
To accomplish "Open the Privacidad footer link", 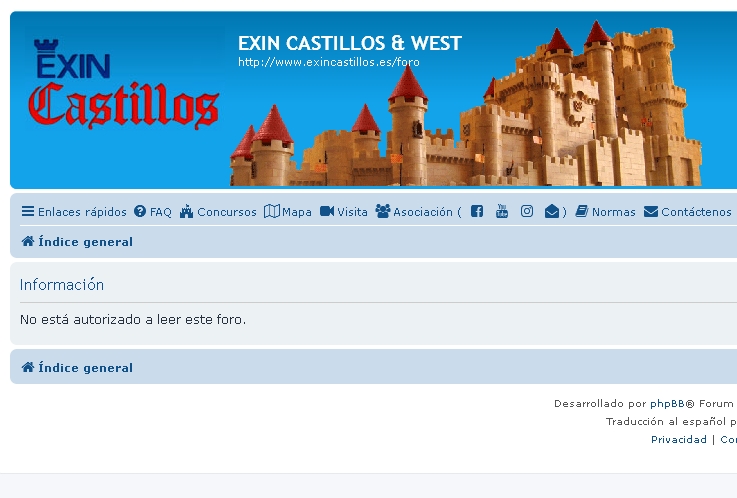I will [x=679, y=439].
